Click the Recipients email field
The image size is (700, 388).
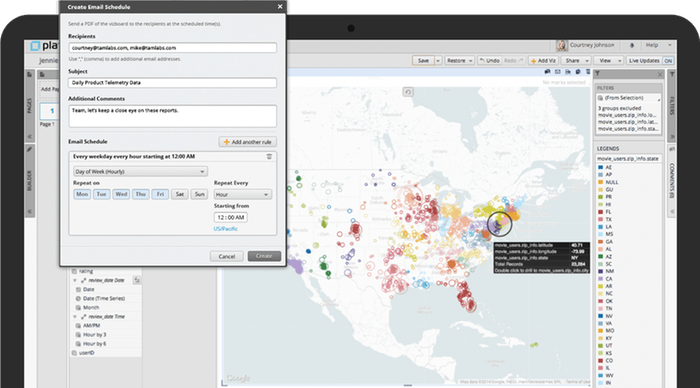click(x=172, y=48)
